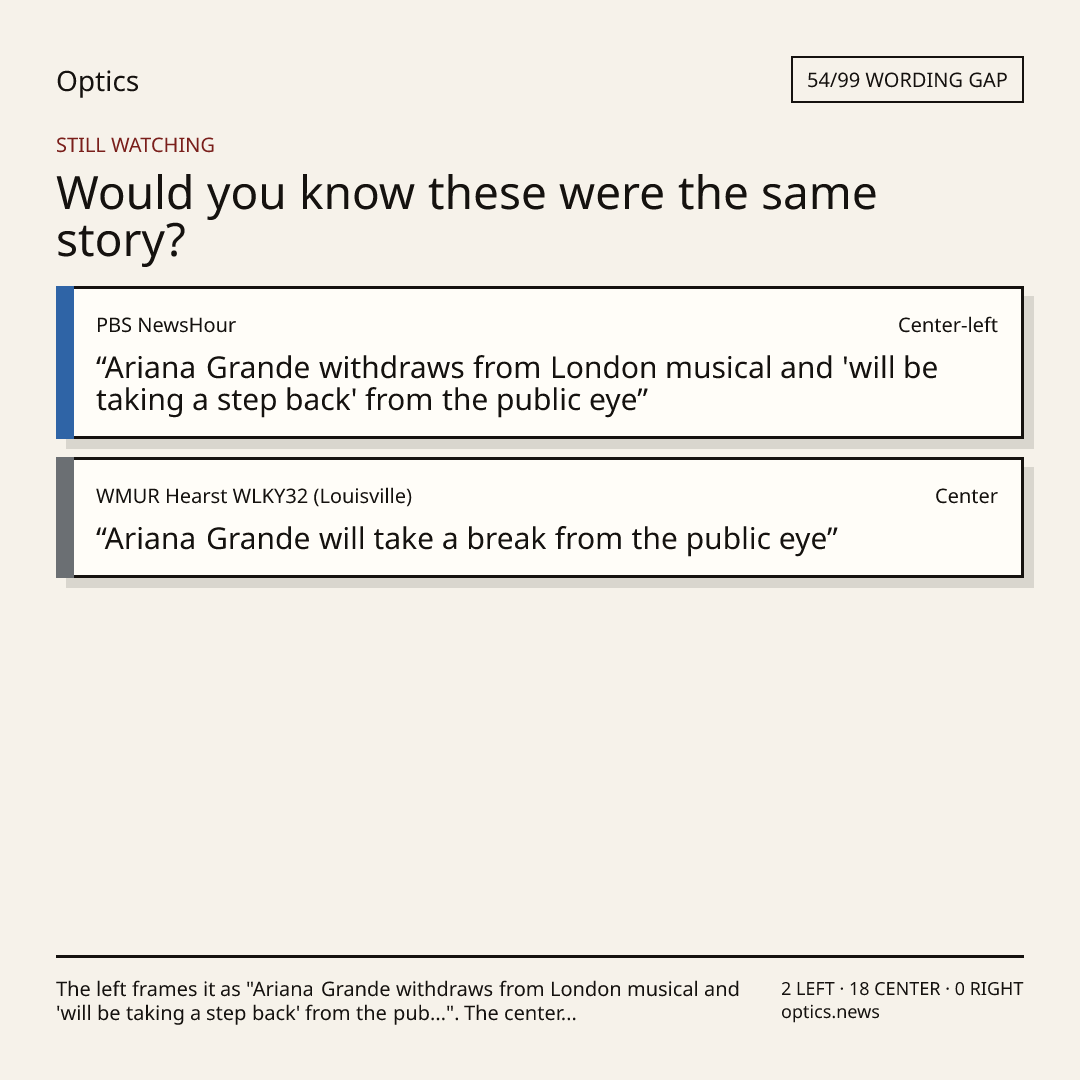
Task: Open the 54/99 WORDING GAP badge
Action: (x=907, y=80)
